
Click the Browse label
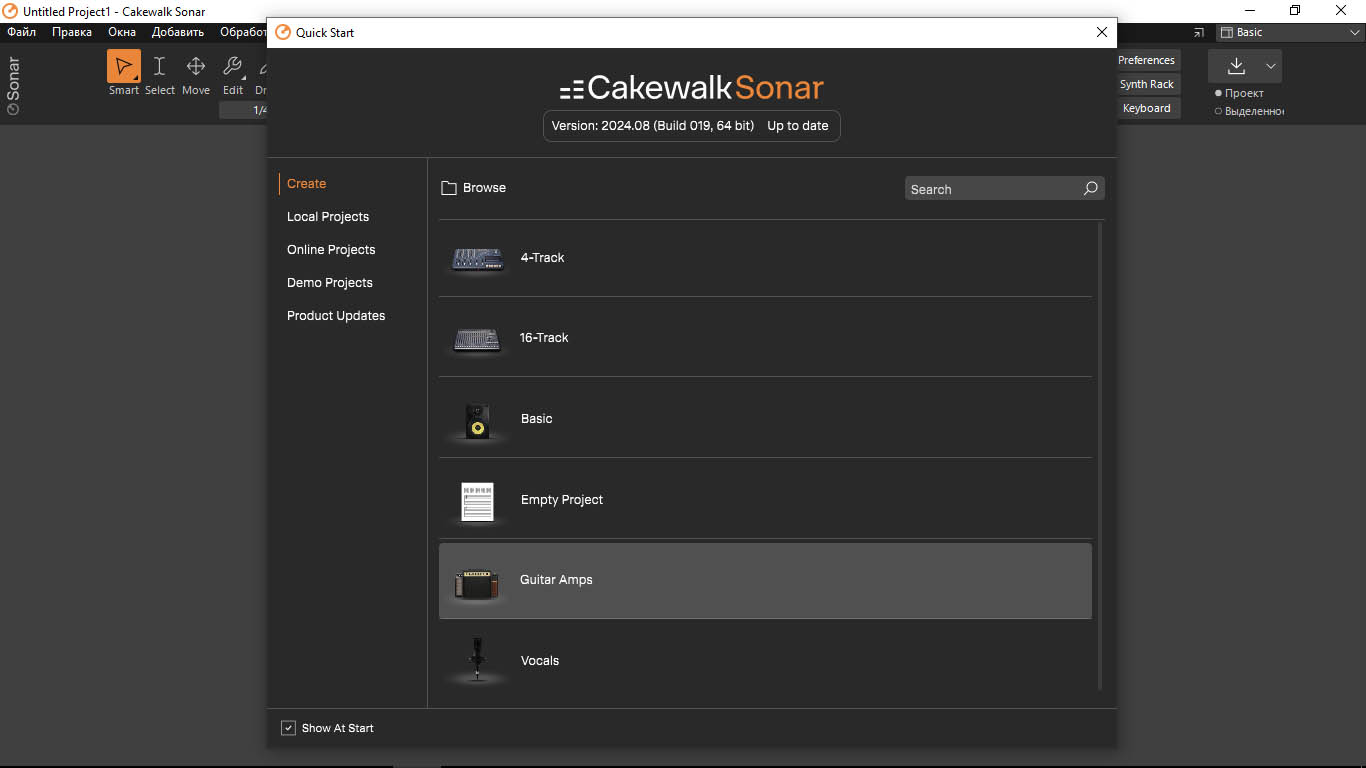tap(484, 188)
